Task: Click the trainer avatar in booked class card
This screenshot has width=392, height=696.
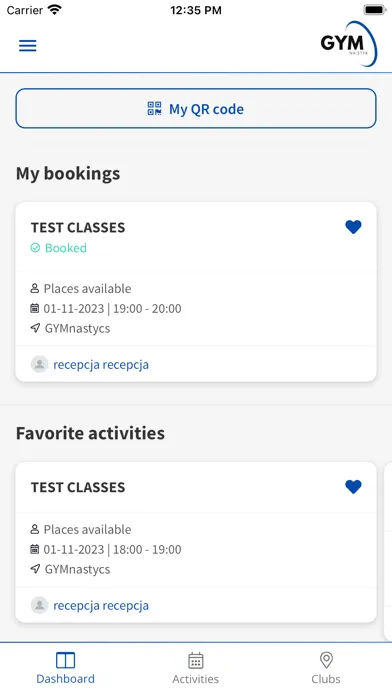Action: (x=40, y=364)
